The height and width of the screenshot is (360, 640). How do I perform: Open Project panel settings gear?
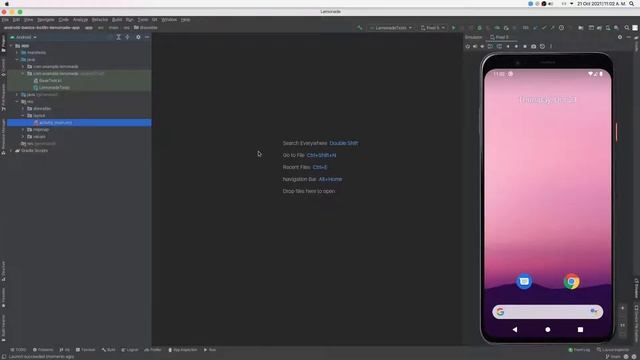point(138,37)
